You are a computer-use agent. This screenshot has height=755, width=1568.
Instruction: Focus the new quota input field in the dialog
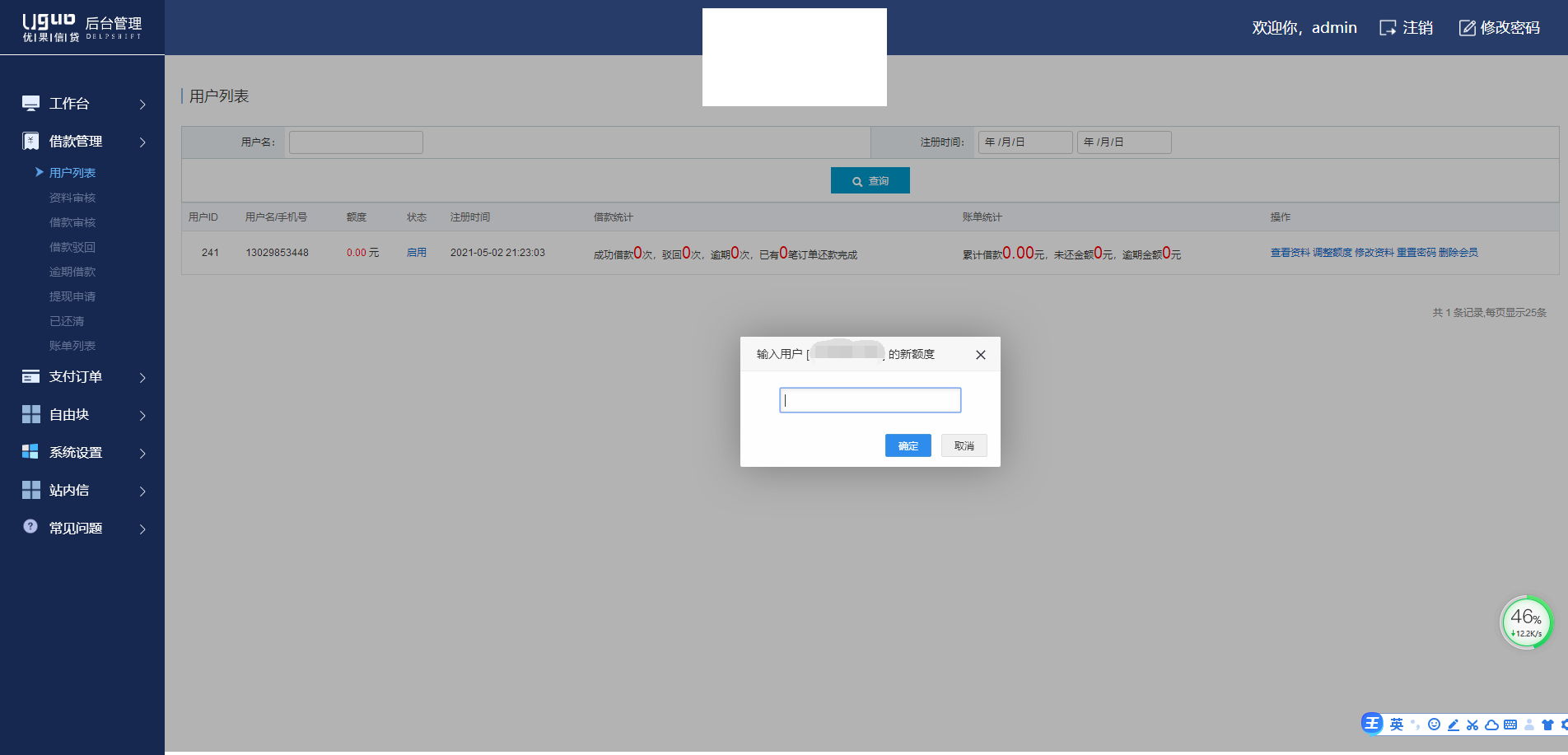(870, 400)
